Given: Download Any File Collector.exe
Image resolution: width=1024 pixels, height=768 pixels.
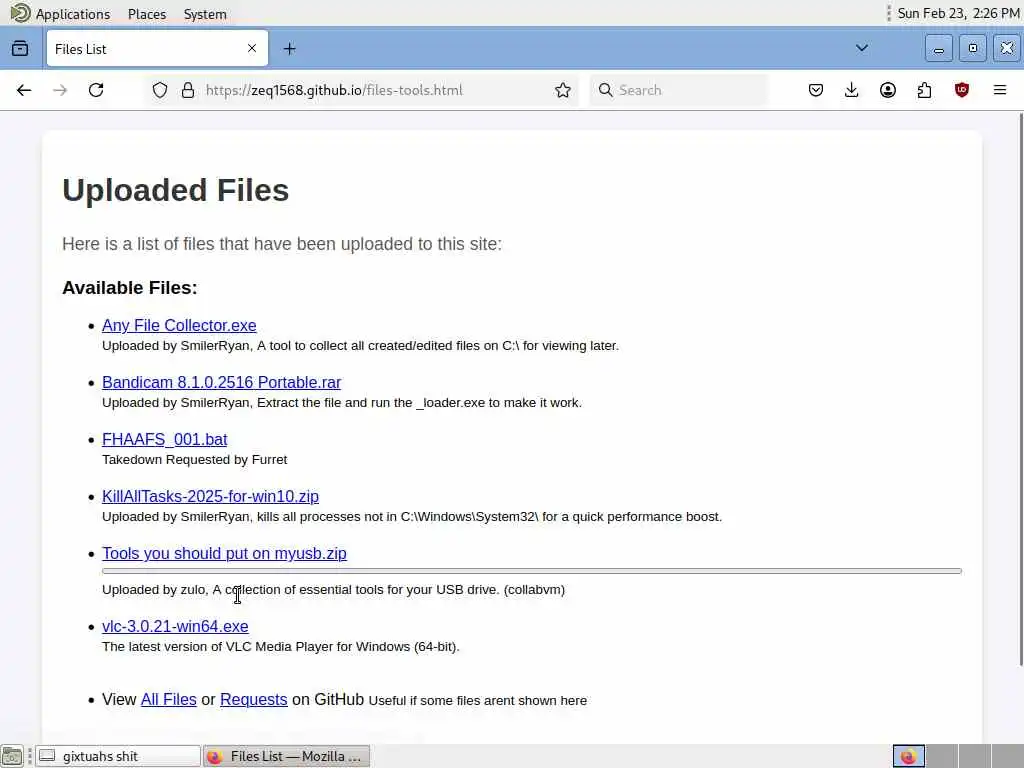Looking at the screenshot, I should click(179, 325).
